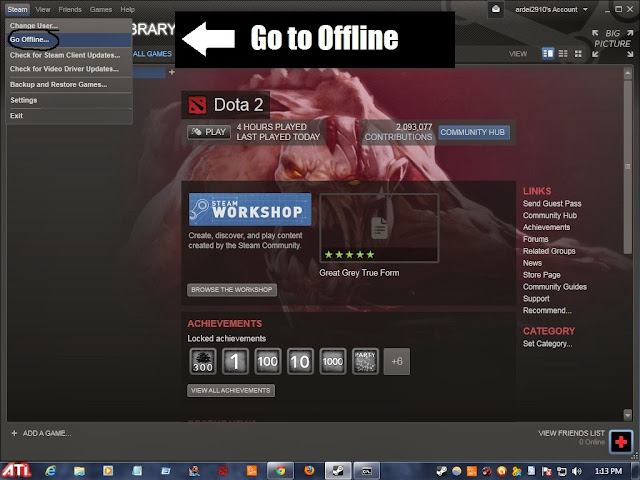Screen dimensions: 640x480
Task: Show the +6 remaining achievements
Action: tap(397, 361)
